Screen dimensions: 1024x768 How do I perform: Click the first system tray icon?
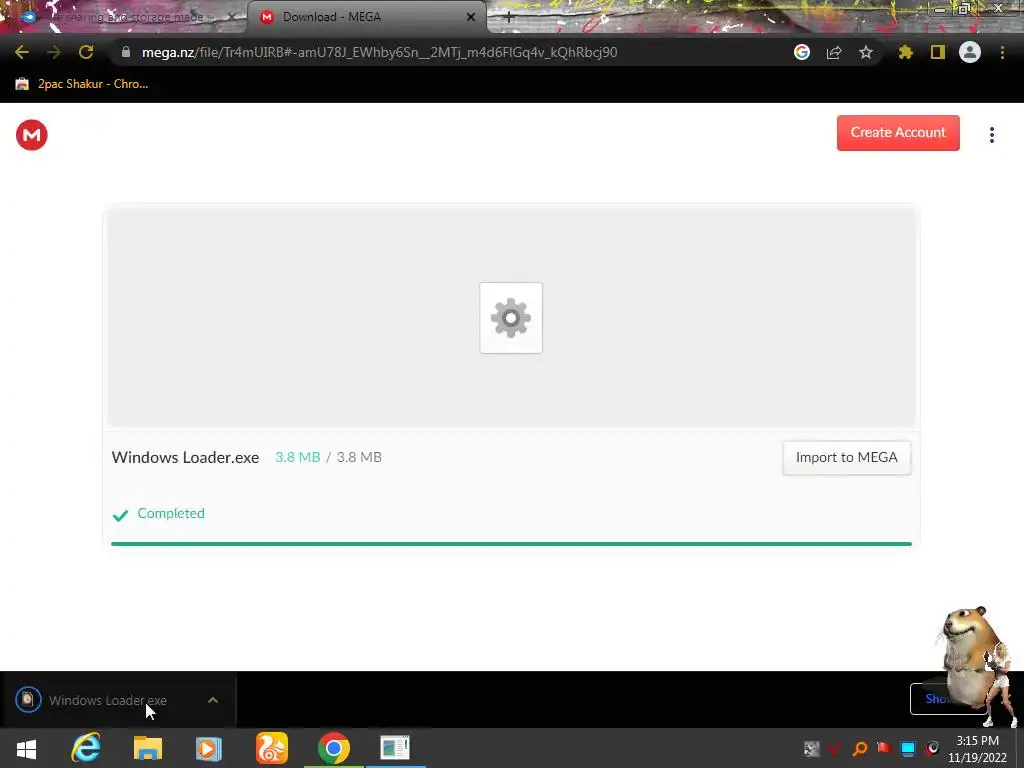tap(811, 748)
